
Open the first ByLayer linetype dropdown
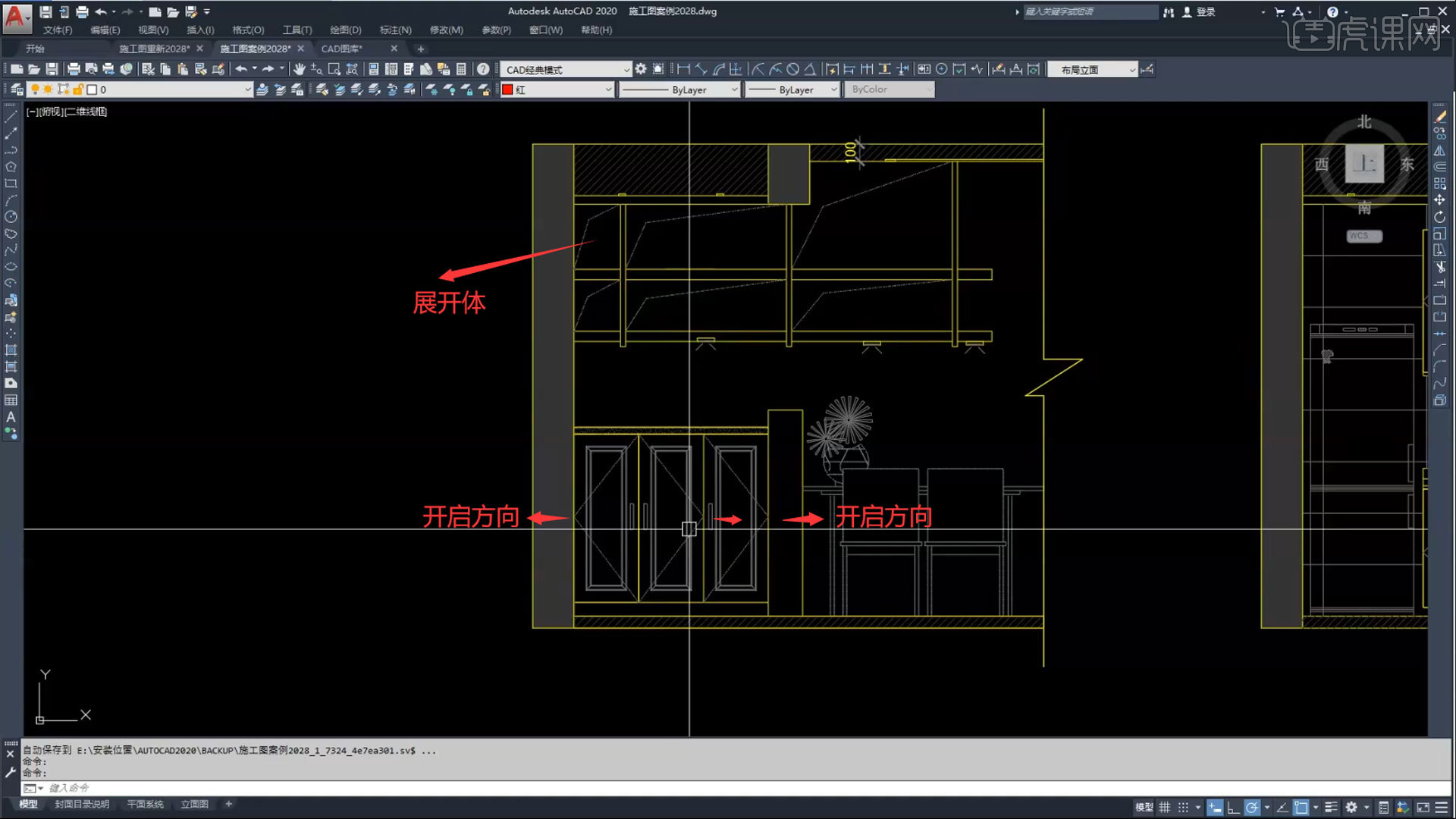coord(679,89)
